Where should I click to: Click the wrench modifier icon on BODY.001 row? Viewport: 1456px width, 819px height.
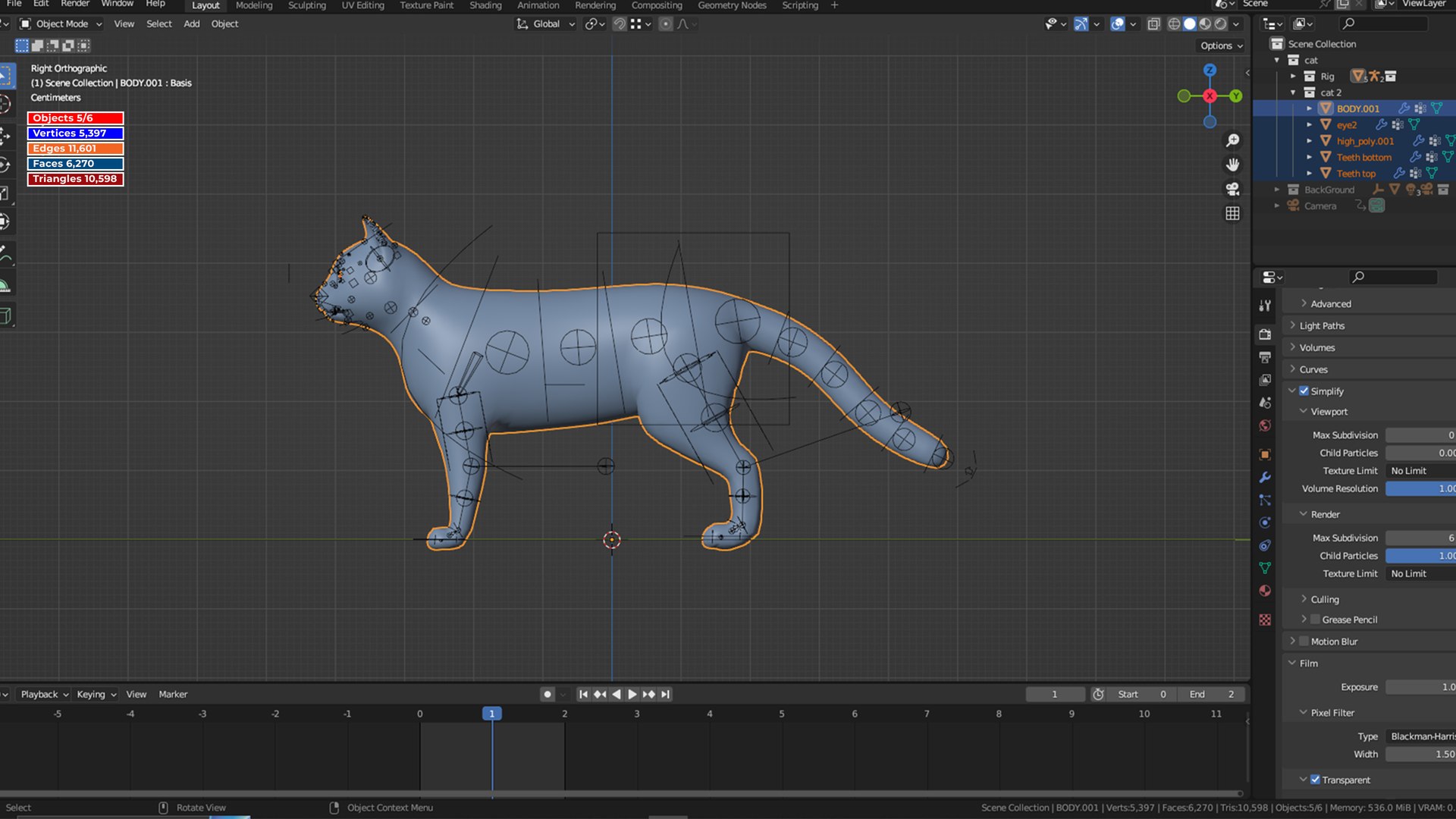point(1404,108)
